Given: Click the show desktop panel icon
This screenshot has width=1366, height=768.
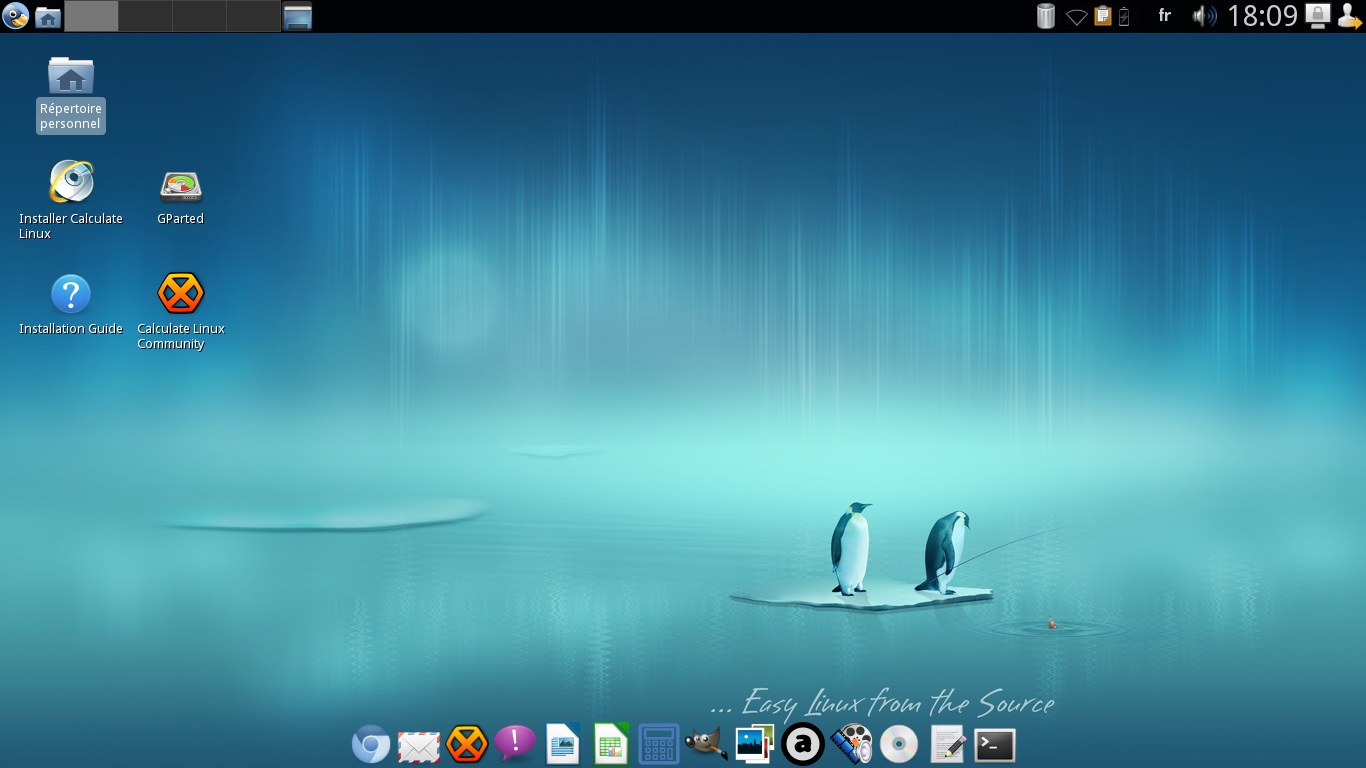Looking at the screenshot, I should [298, 16].
